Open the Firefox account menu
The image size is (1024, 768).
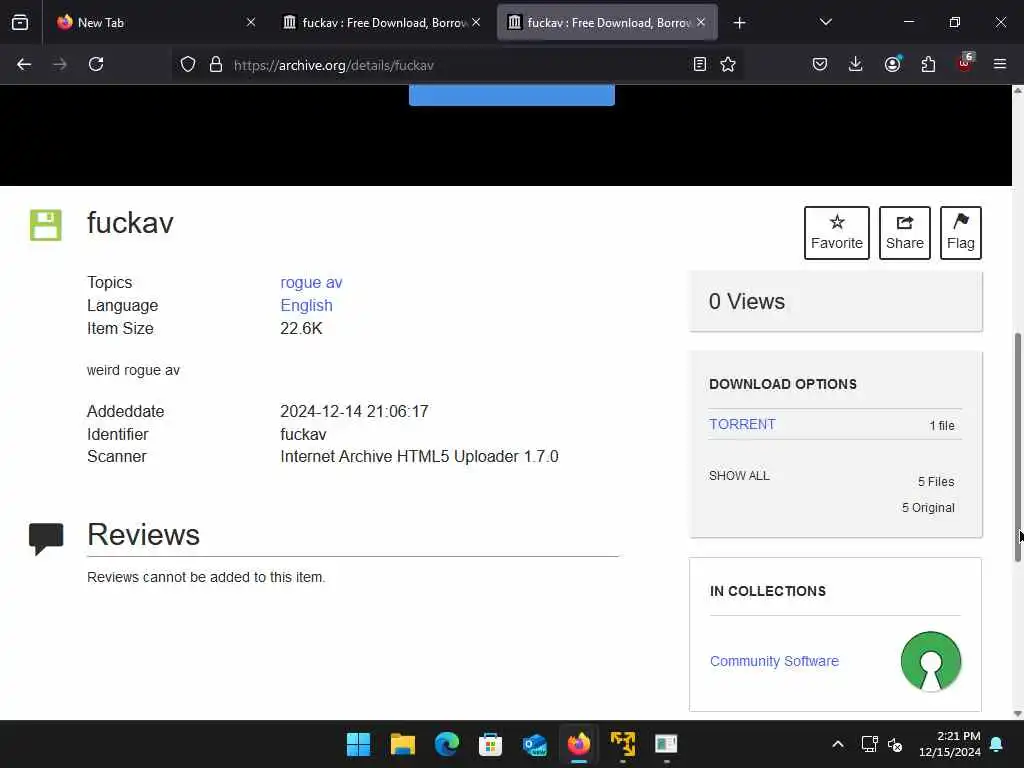pos(892,64)
